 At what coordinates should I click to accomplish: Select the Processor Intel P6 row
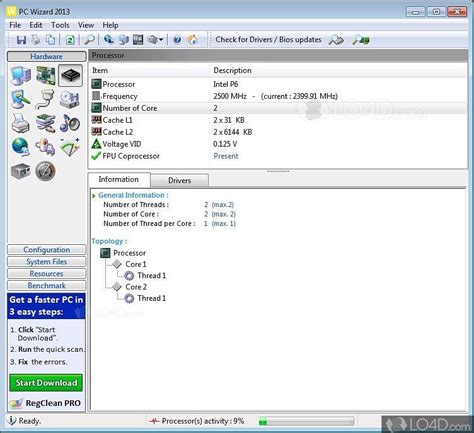pyautogui.click(x=278, y=84)
